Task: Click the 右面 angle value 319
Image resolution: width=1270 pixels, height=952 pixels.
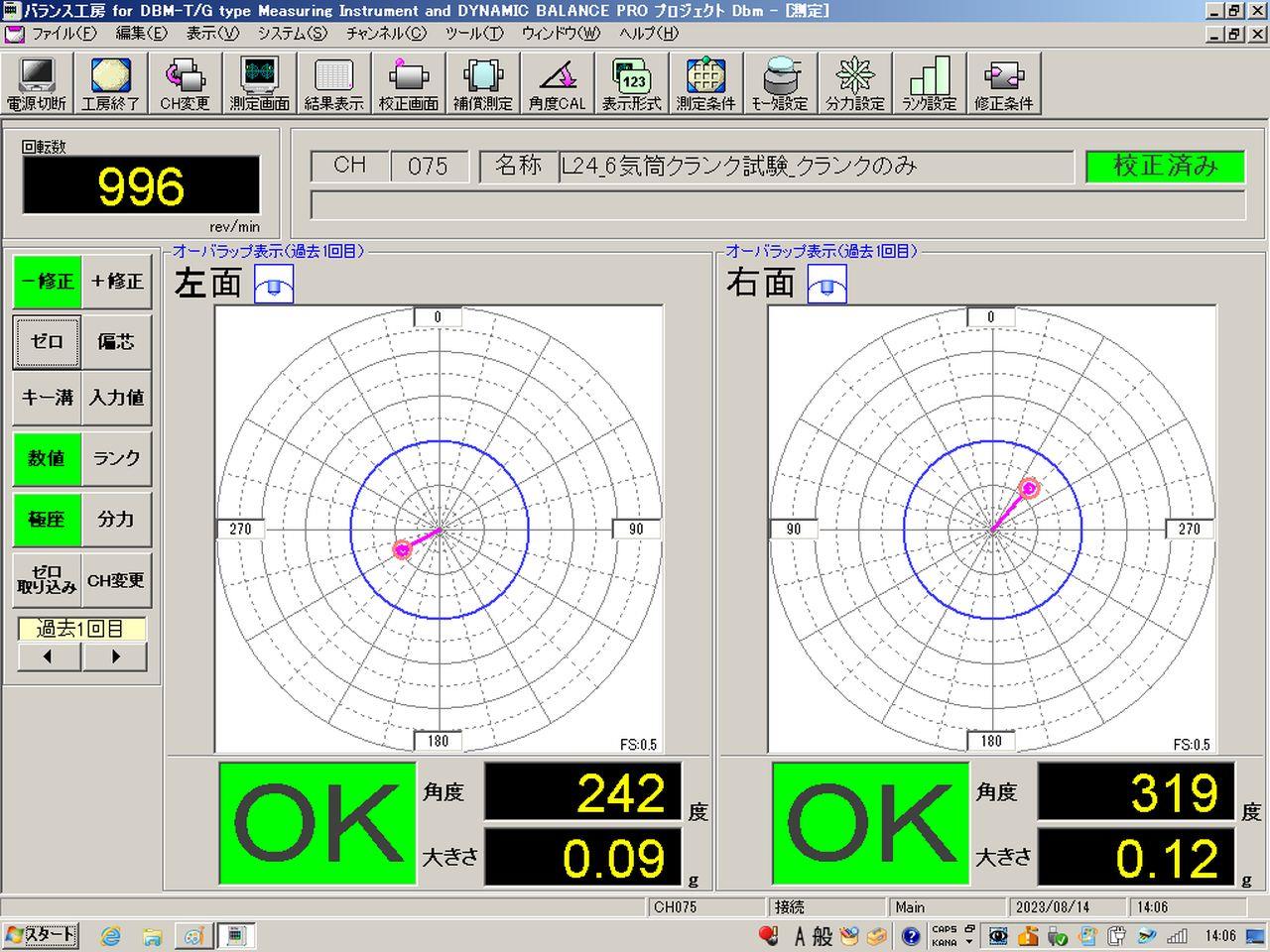Action: [1136, 791]
